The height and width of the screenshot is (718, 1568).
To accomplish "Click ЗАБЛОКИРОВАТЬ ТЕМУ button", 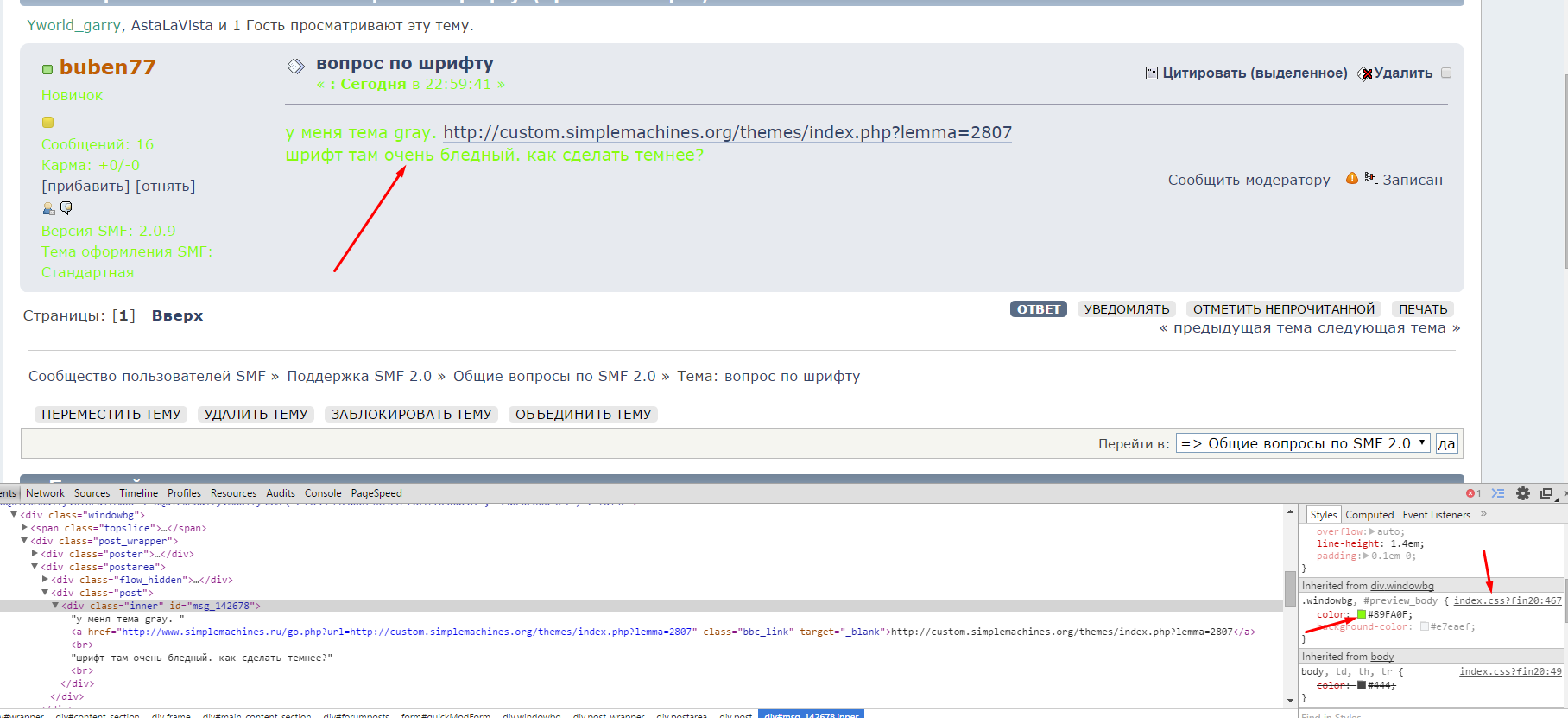I will [x=412, y=415].
